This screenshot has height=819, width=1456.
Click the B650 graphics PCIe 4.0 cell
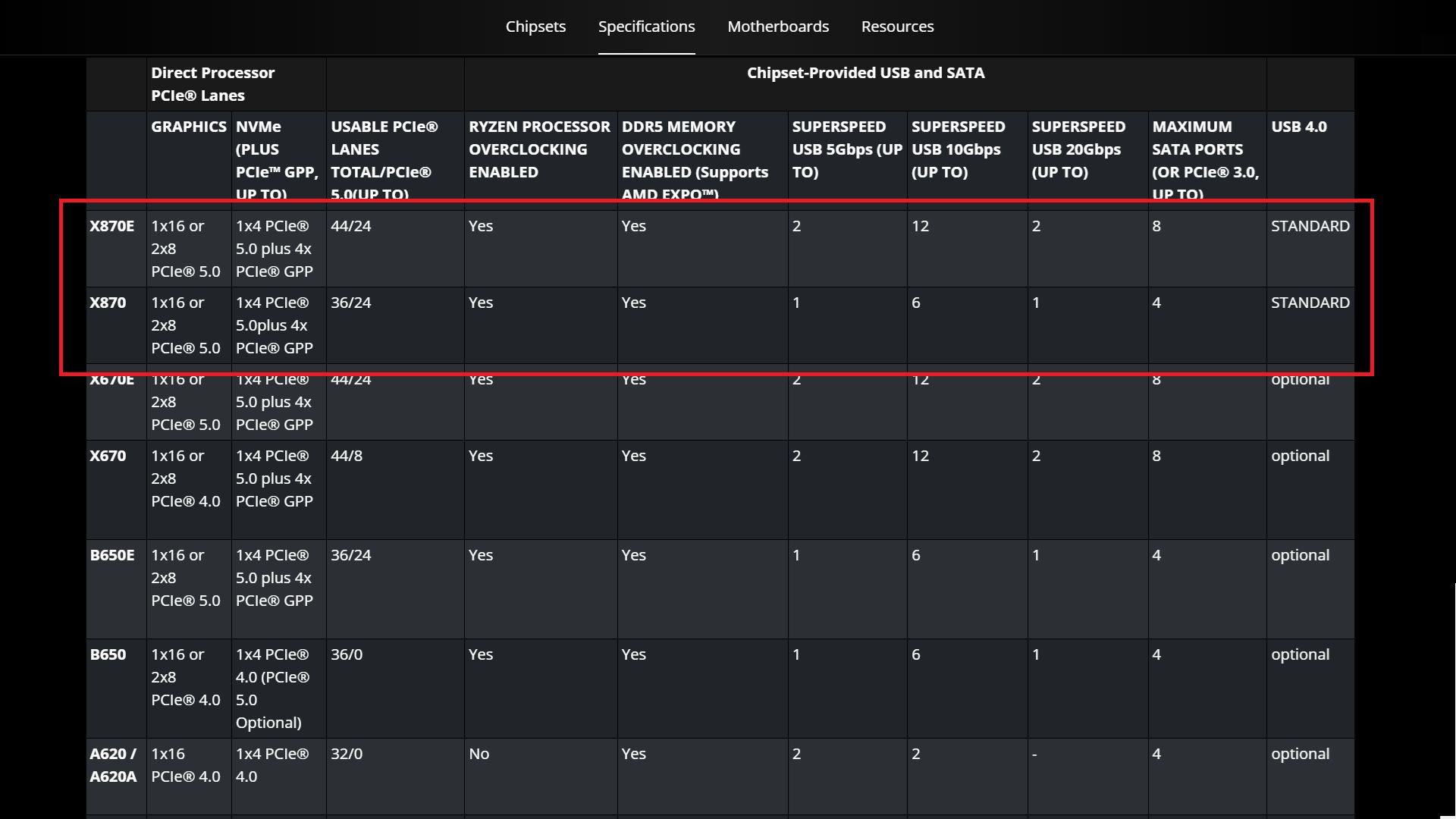pyautogui.click(x=185, y=677)
